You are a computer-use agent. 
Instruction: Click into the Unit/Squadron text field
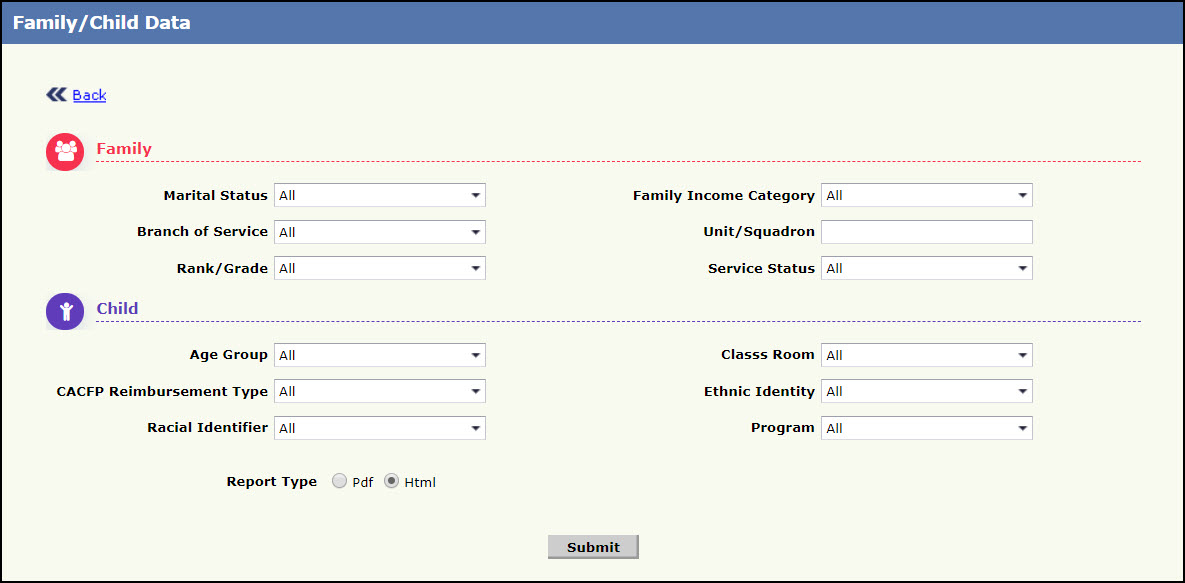(x=926, y=232)
